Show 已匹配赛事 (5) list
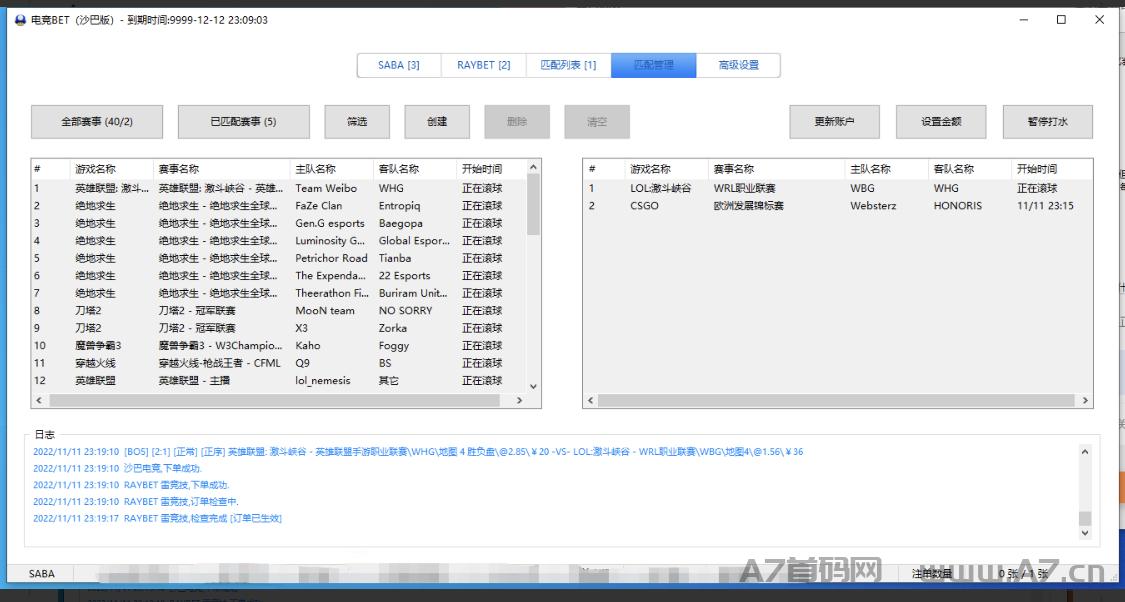The image size is (1125, 602). pos(243,122)
